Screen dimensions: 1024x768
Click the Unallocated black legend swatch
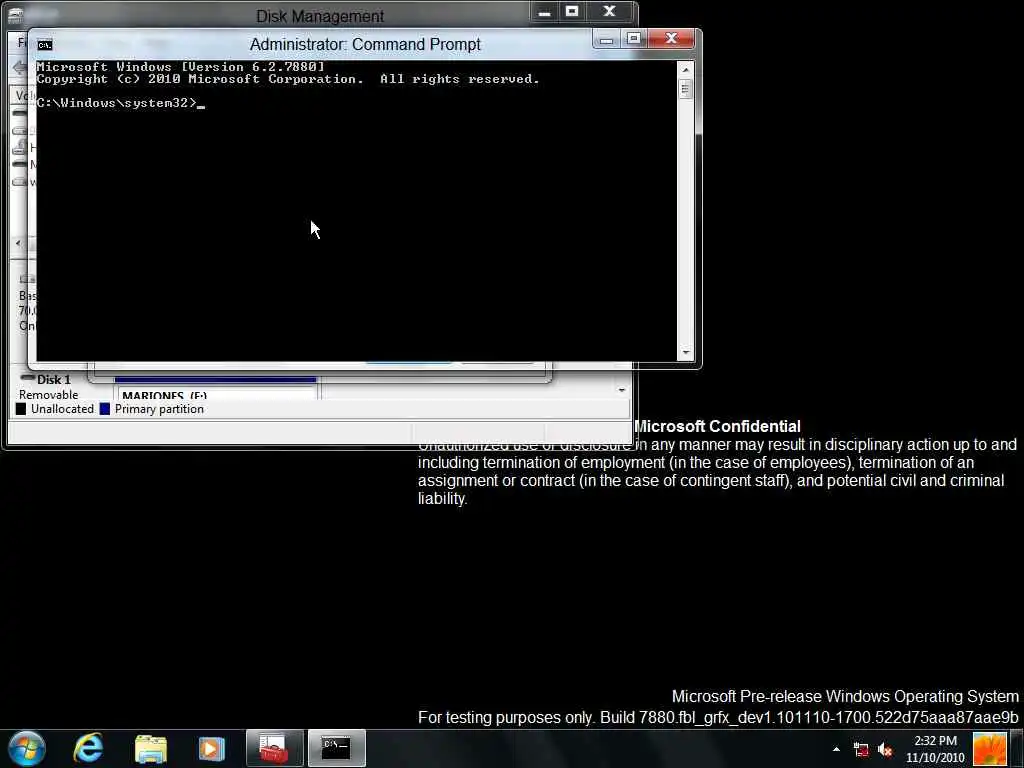(x=21, y=409)
